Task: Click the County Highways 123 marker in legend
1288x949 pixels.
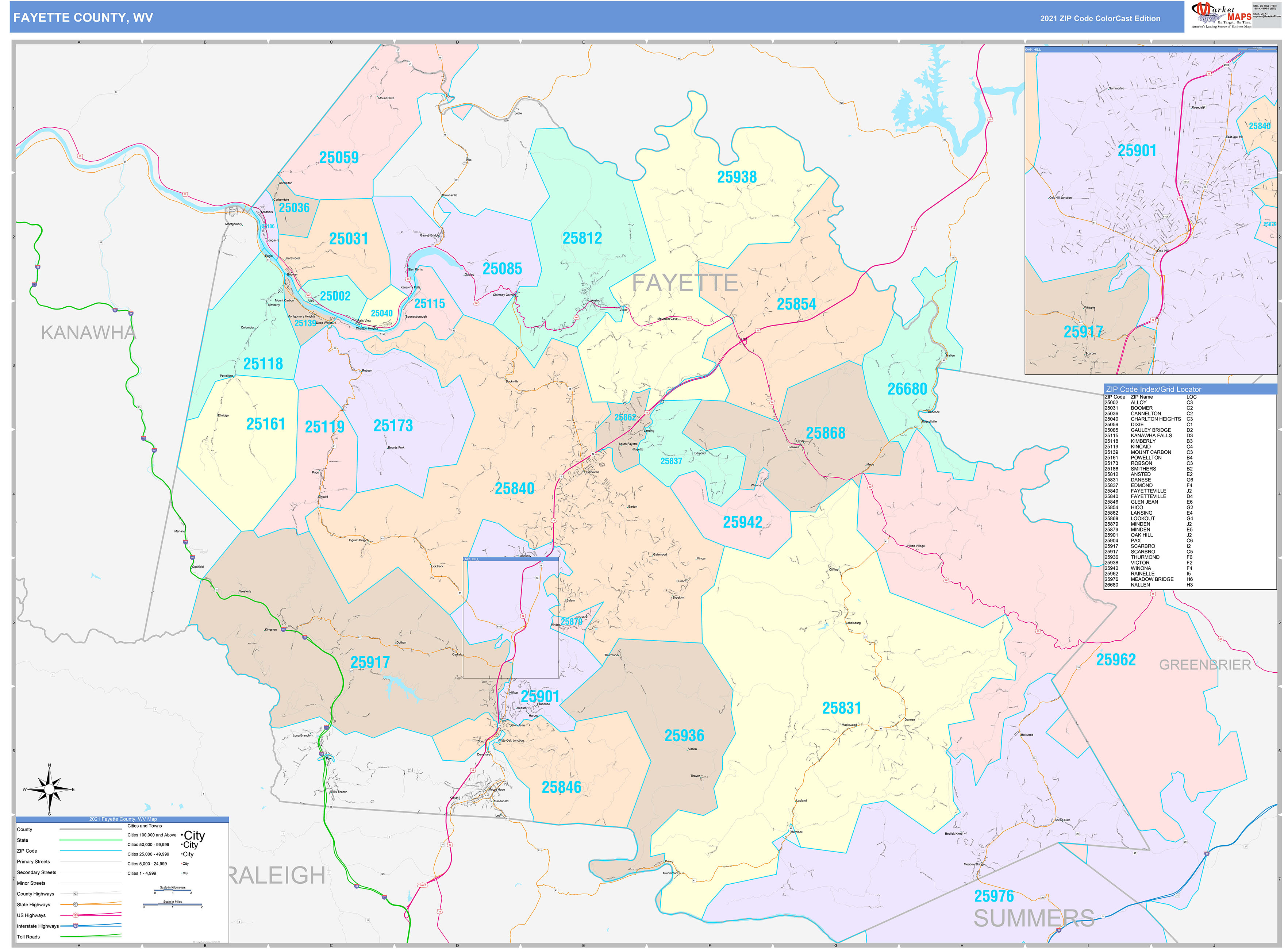Action: [75, 894]
